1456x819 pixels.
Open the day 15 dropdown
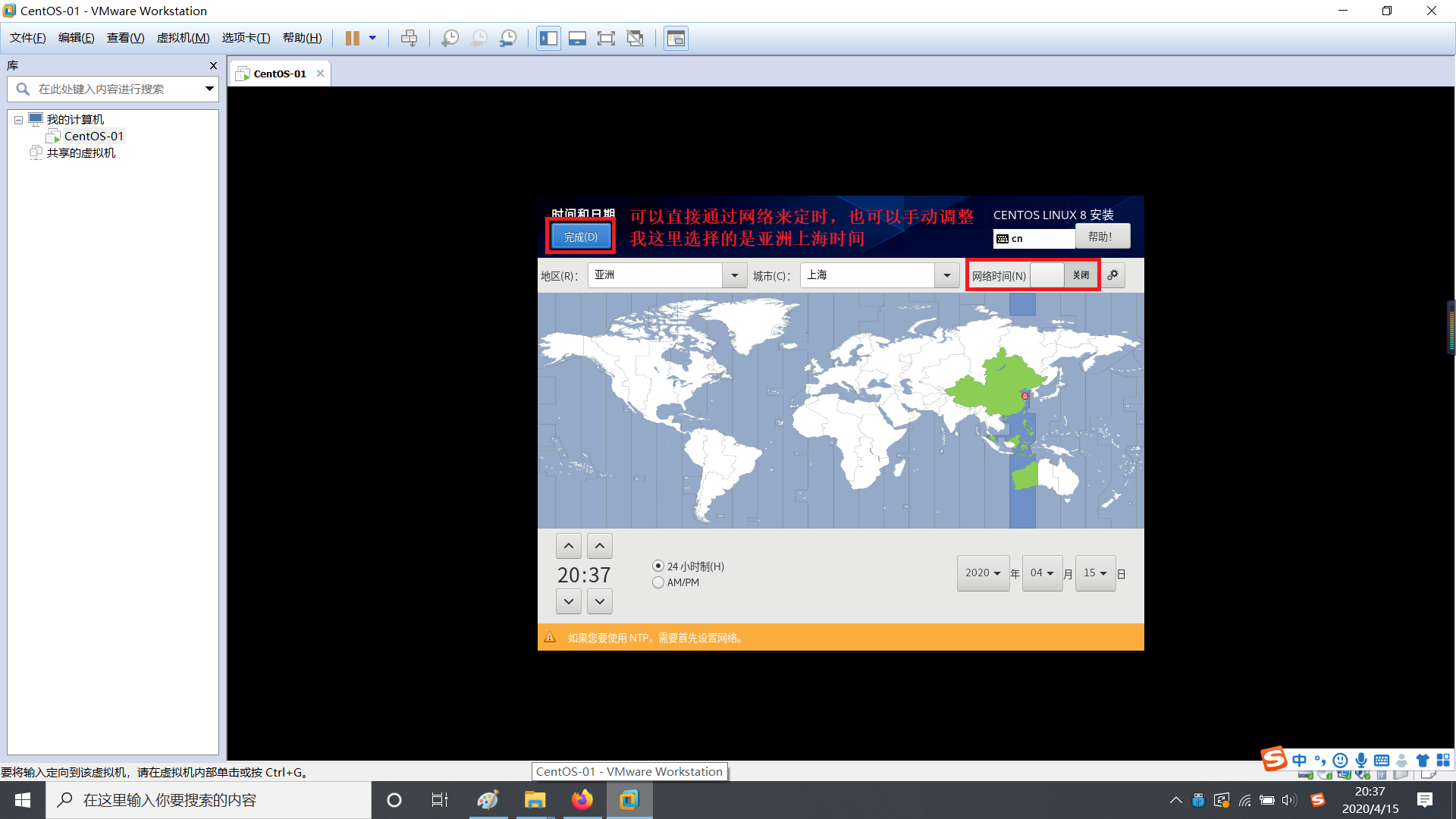click(x=1095, y=573)
